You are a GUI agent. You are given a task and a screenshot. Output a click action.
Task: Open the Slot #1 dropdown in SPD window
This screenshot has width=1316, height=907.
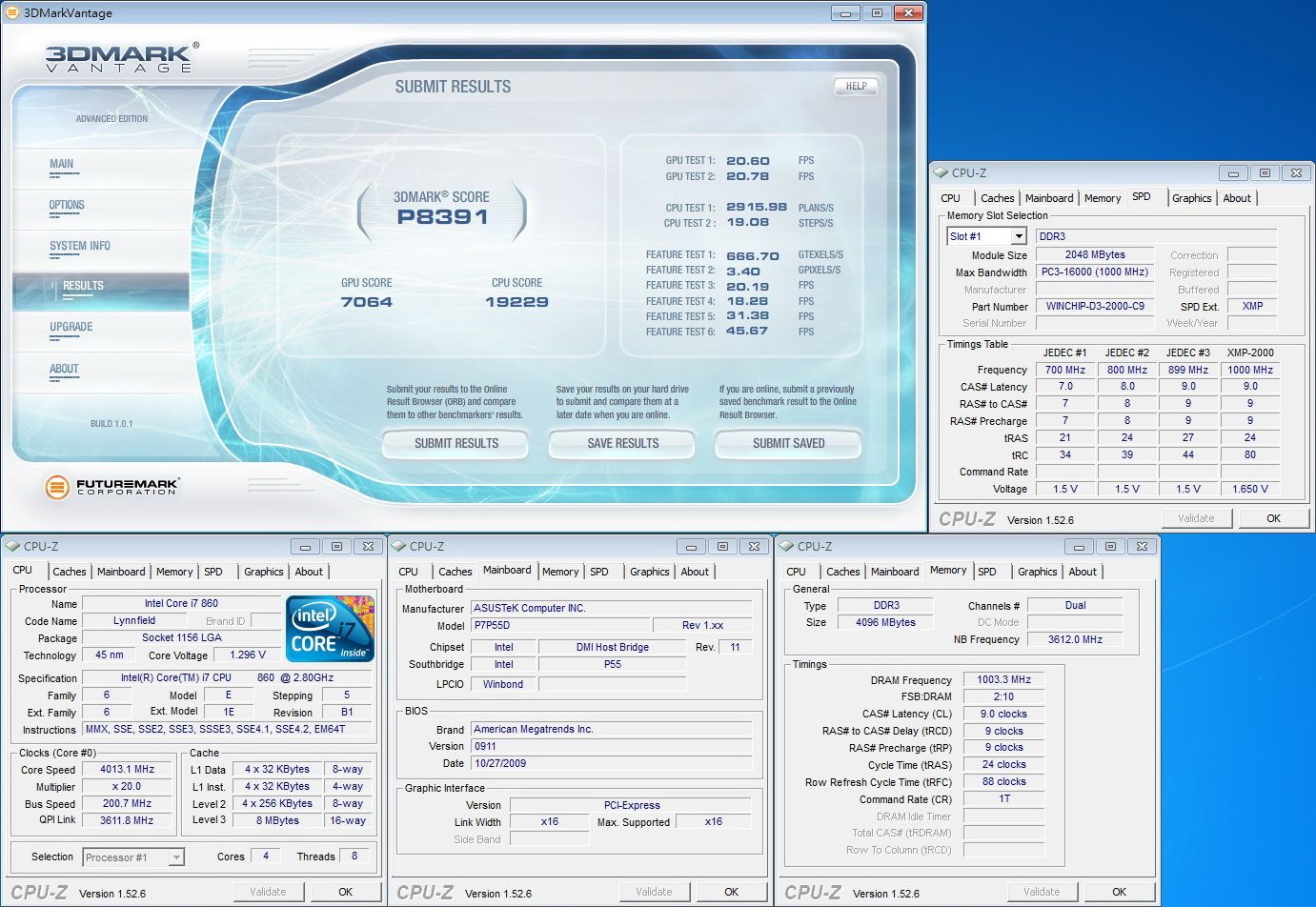[1019, 236]
